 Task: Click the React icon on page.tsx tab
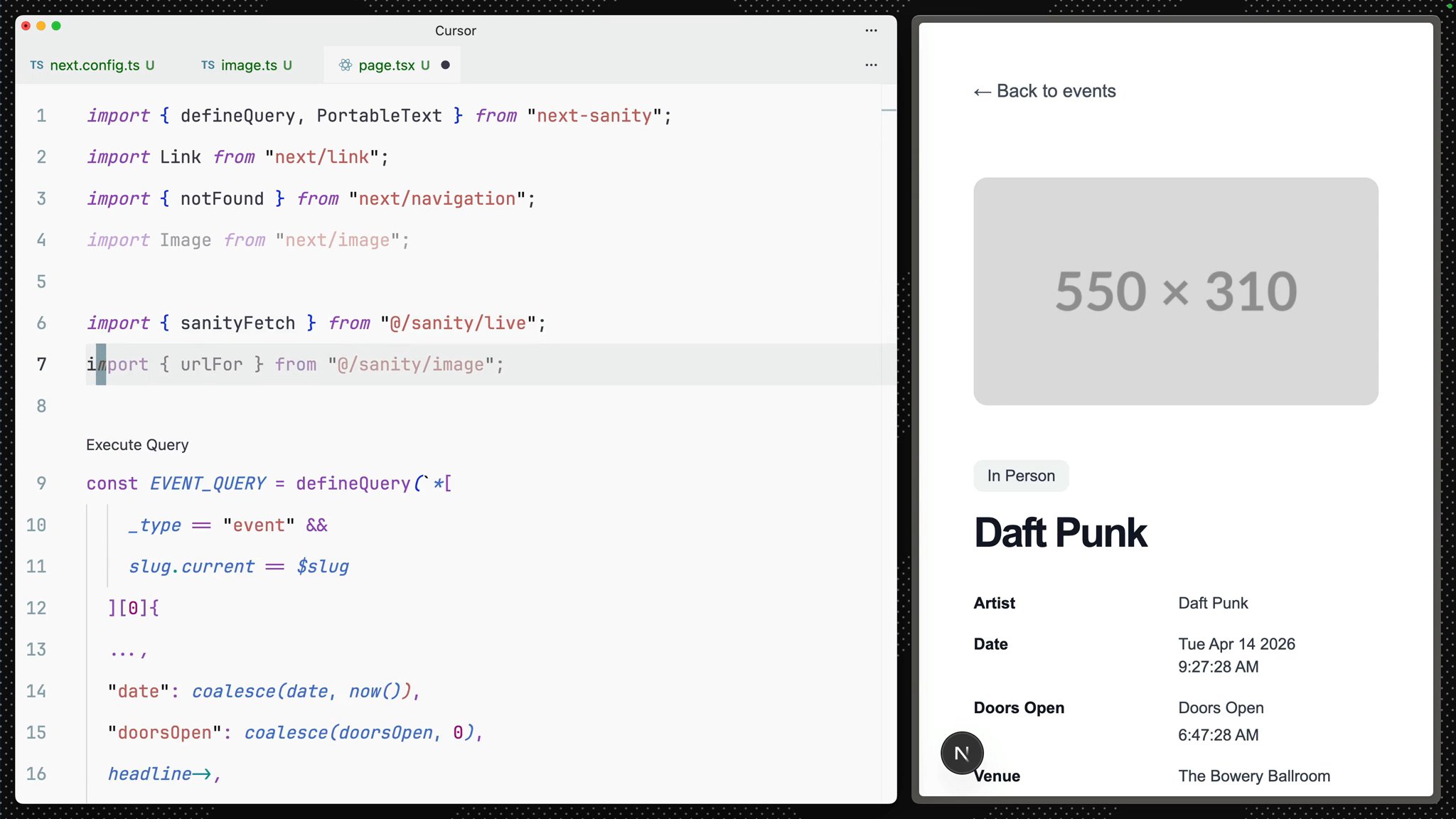[345, 65]
